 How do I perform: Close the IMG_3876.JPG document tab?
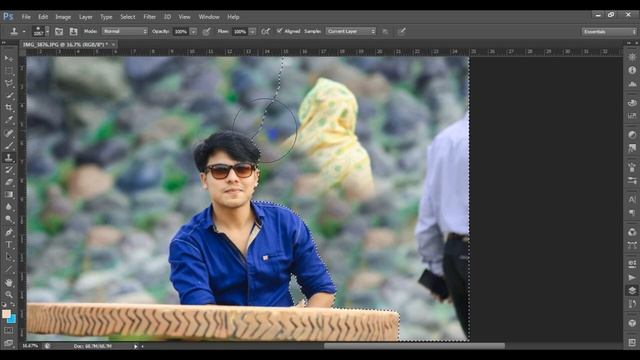[x=113, y=44]
